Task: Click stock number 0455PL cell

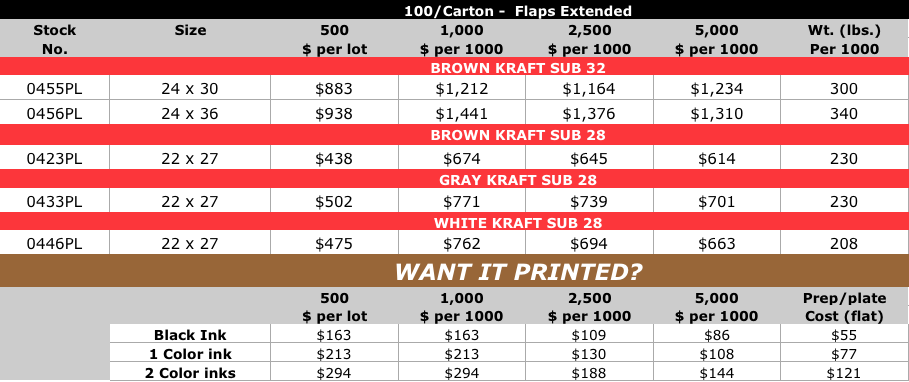Action: (54, 89)
